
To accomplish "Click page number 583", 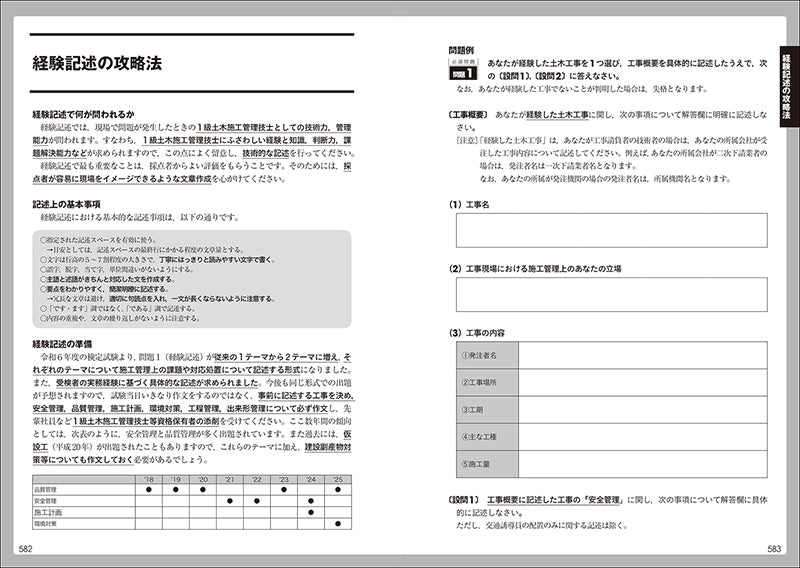I will [772, 549].
